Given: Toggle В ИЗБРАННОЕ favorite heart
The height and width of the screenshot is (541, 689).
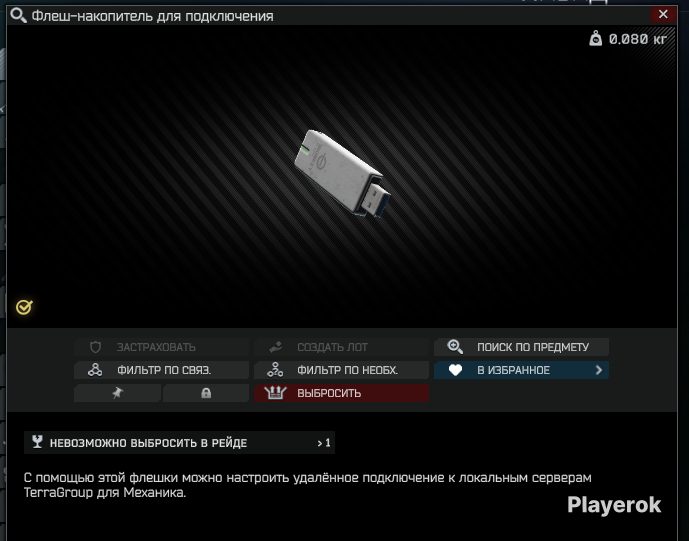Looking at the screenshot, I should (x=456, y=370).
